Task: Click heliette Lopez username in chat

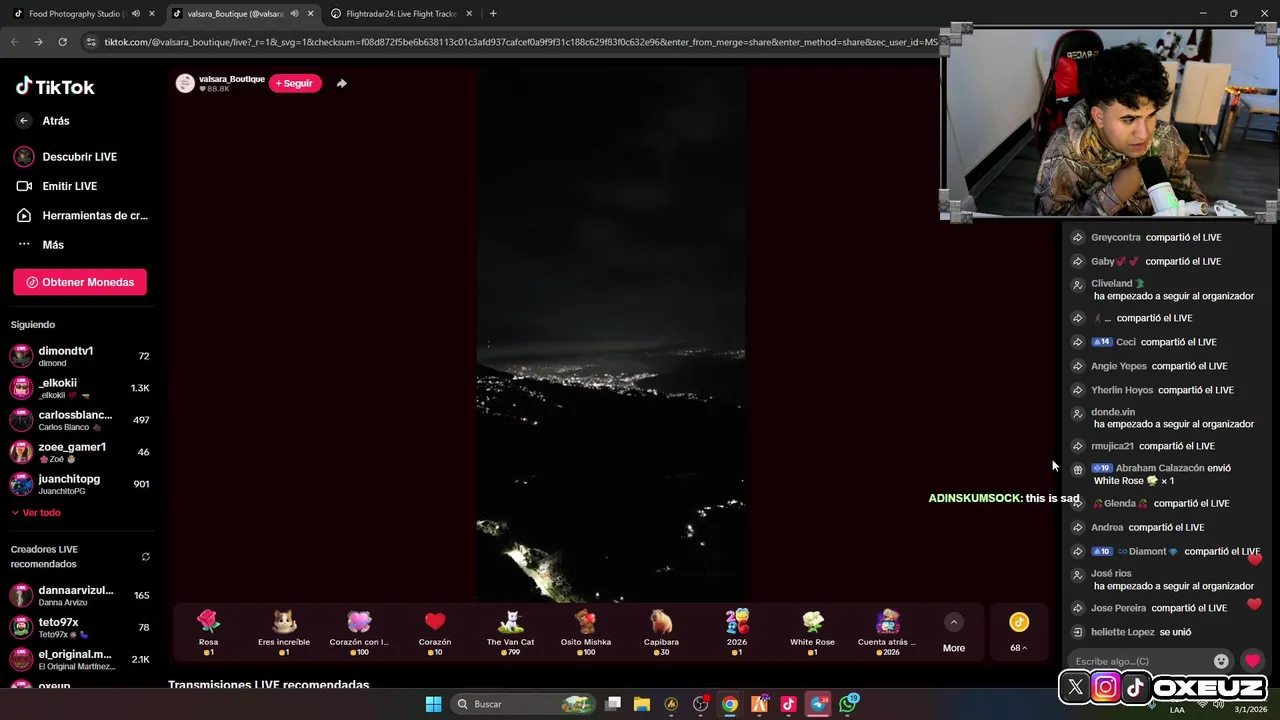Action: [1123, 632]
